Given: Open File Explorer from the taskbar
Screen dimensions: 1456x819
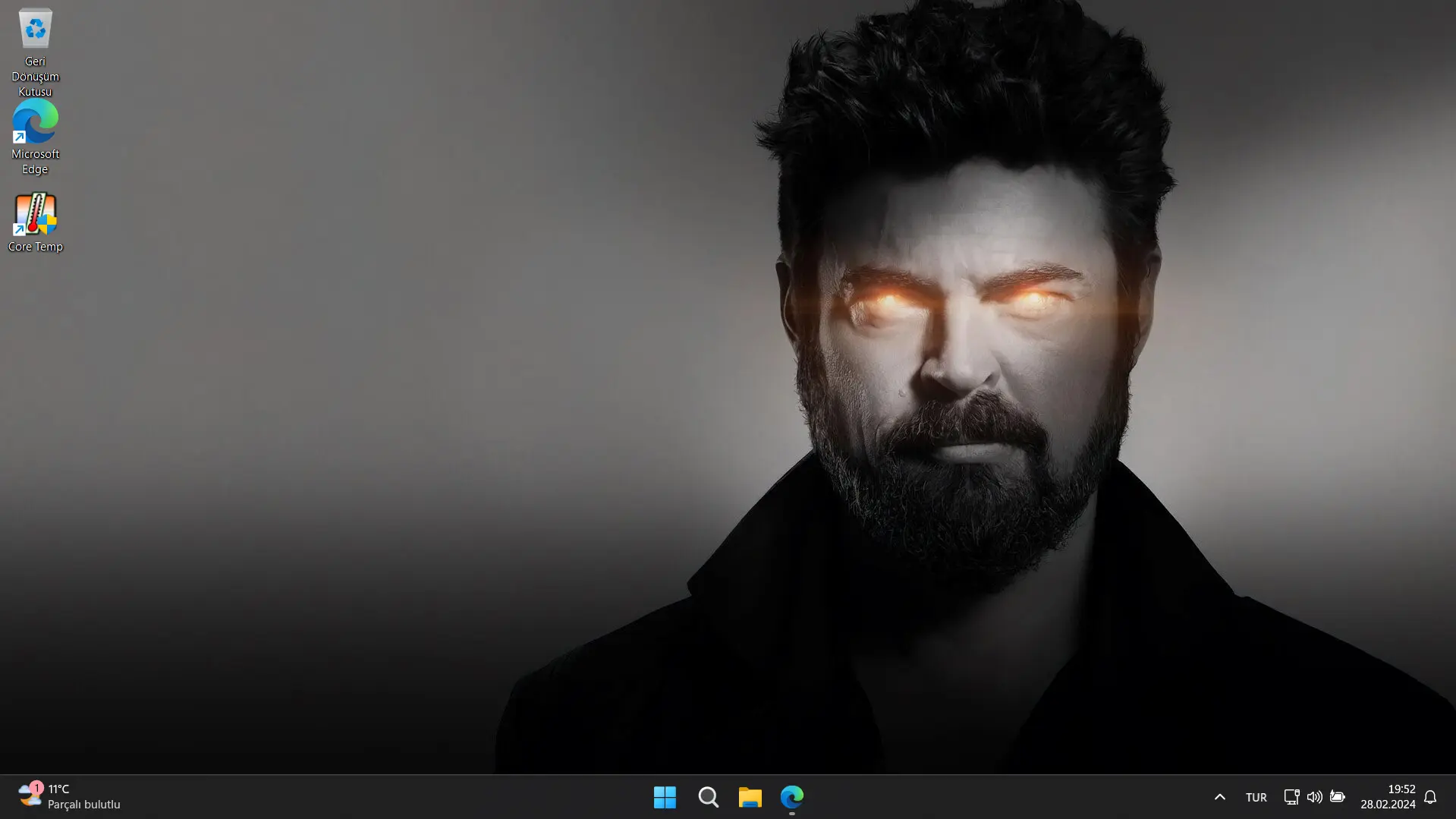Looking at the screenshot, I should 750,797.
